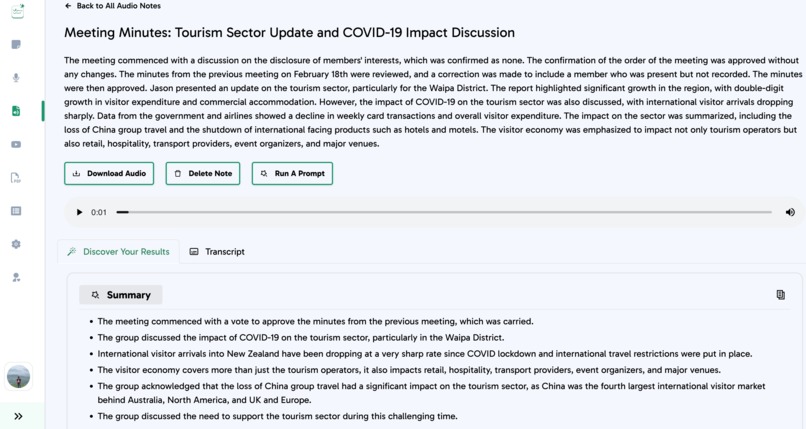Image resolution: width=806 pixels, height=429 pixels.
Task: Open the video icon in sidebar
Action: 16,144
